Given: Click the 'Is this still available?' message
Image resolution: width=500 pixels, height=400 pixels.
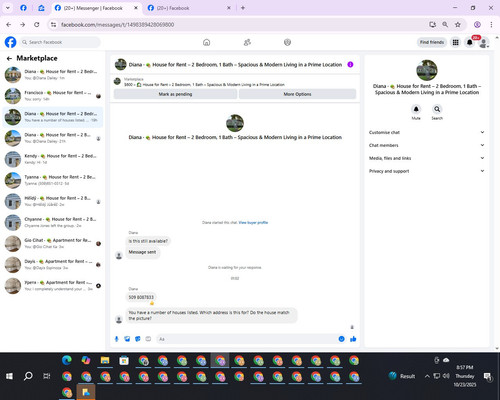Looking at the screenshot, I should [x=148, y=241].
